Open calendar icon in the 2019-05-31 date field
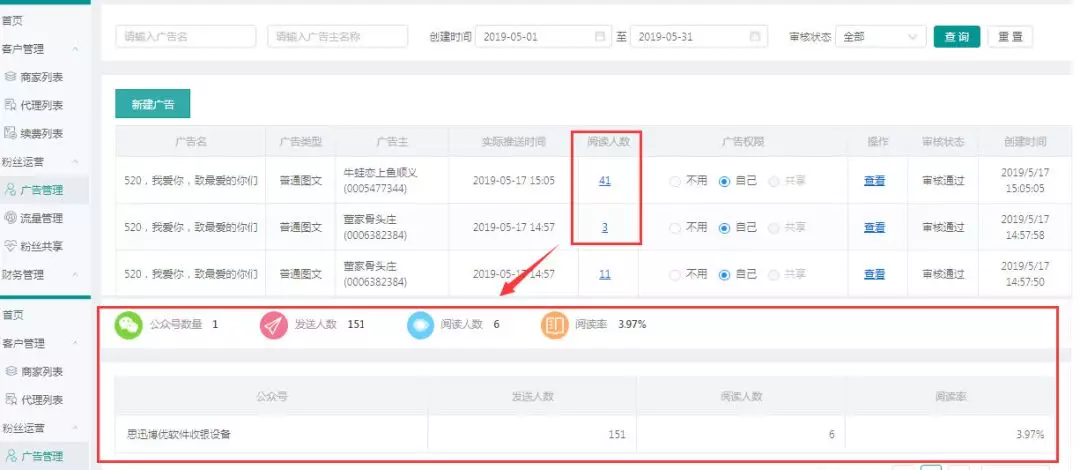This screenshot has width=1080, height=470. [755, 37]
